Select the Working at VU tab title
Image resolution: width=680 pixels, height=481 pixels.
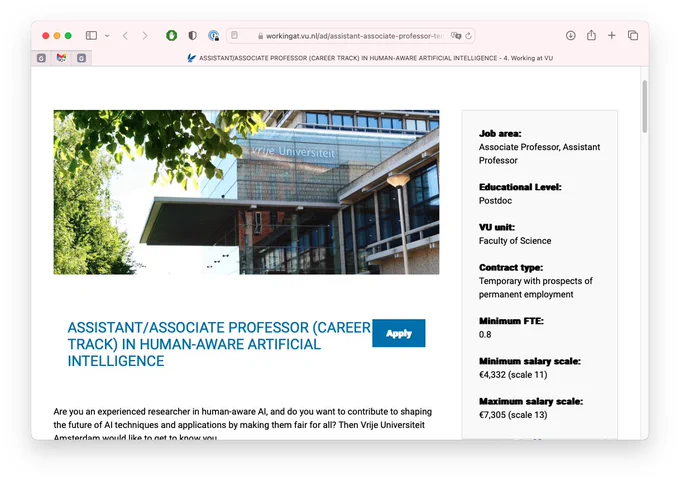376,58
